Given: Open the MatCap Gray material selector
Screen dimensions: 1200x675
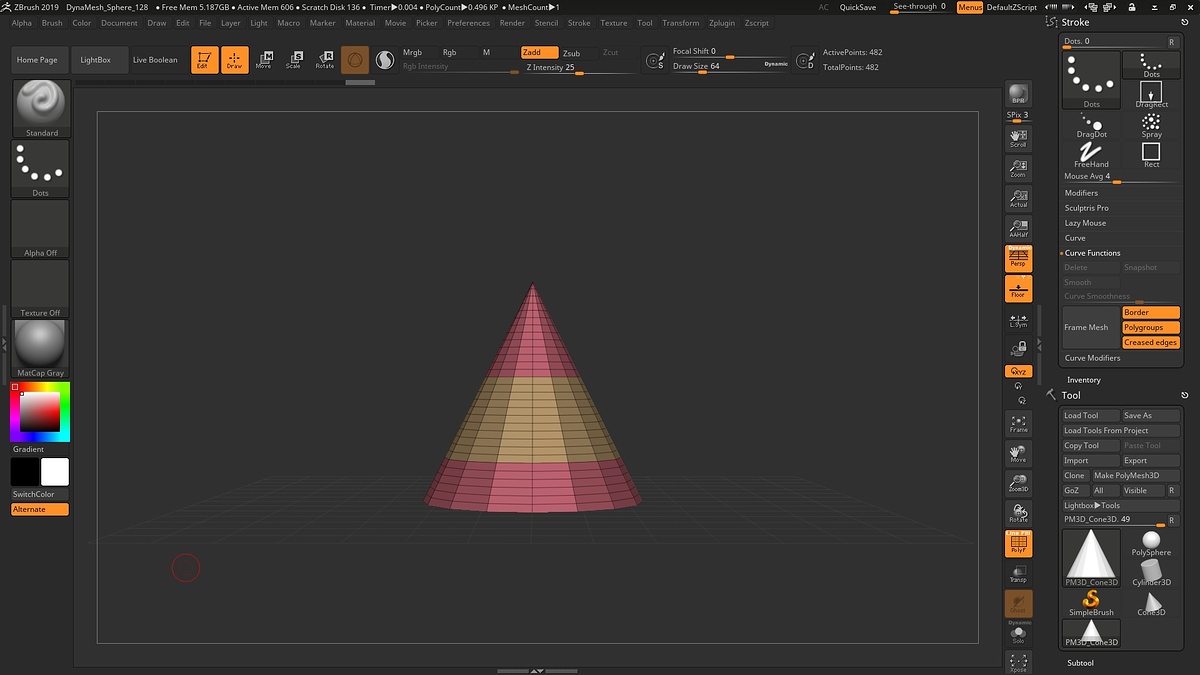Looking at the screenshot, I should point(40,349).
